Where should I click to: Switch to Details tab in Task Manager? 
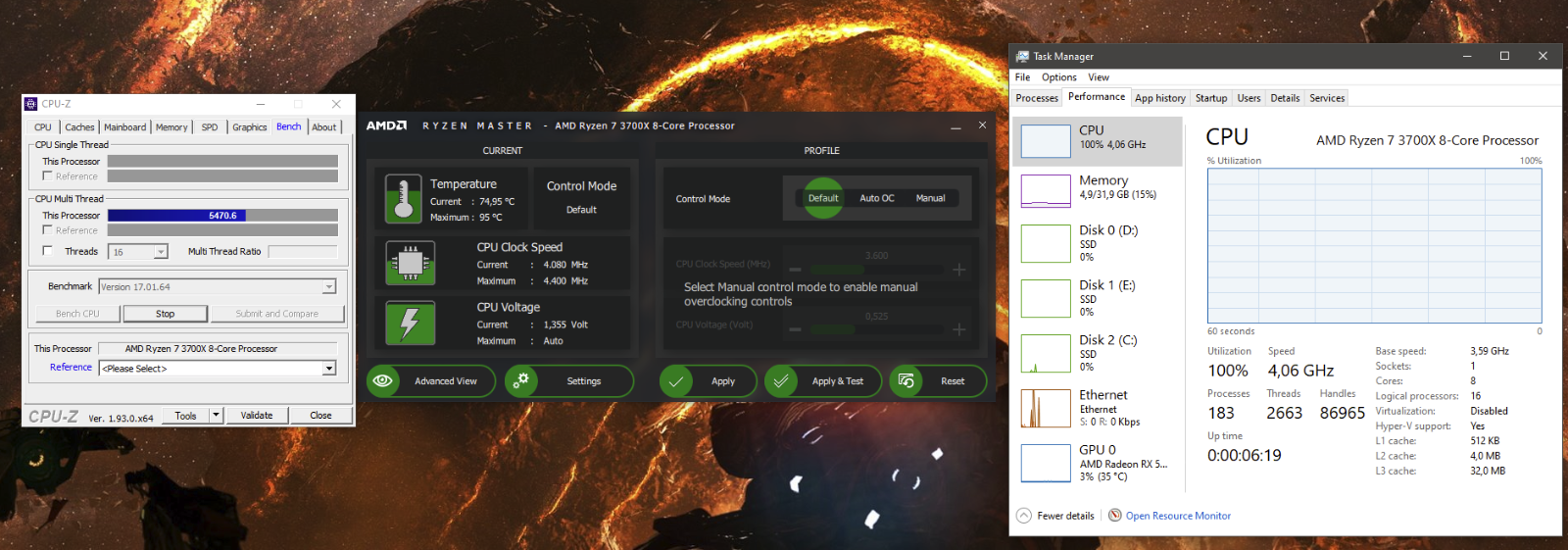(x=1285, y=98)
